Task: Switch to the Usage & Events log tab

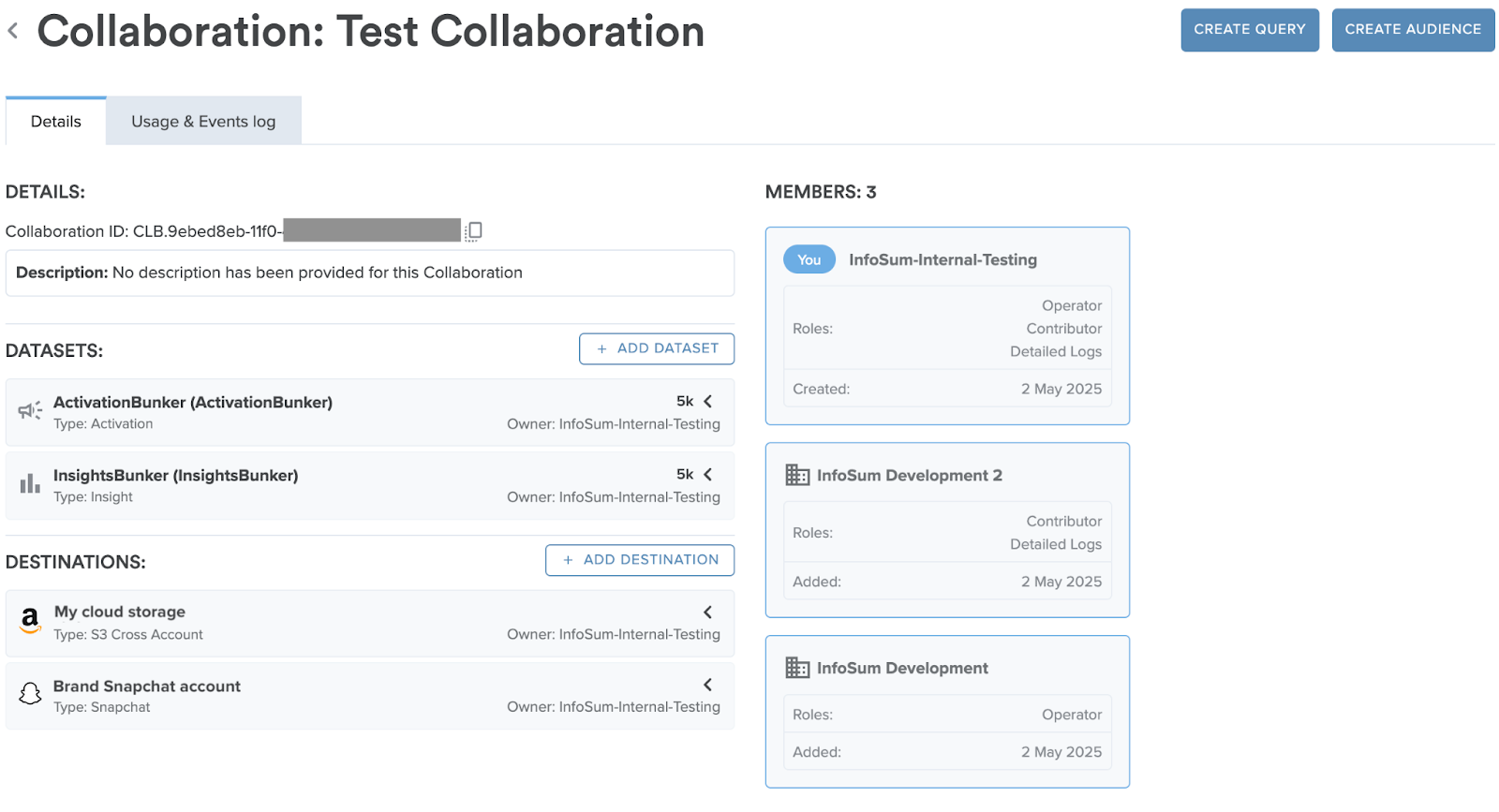Action: tap(203, 121)
